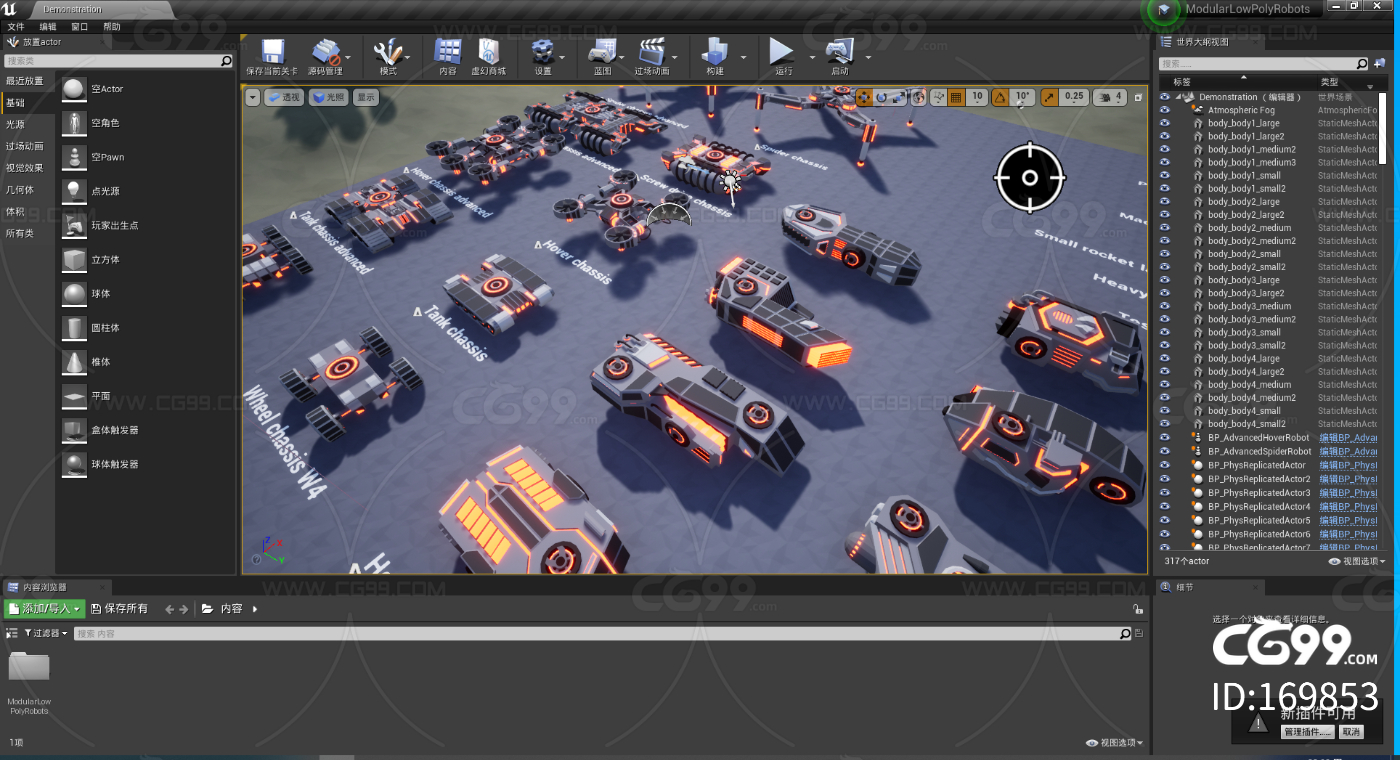The image size is (1400, 760).
Task: Open surface snapping options in viewport toolbar
Action: pyautogui.click(x=938, y=97)
